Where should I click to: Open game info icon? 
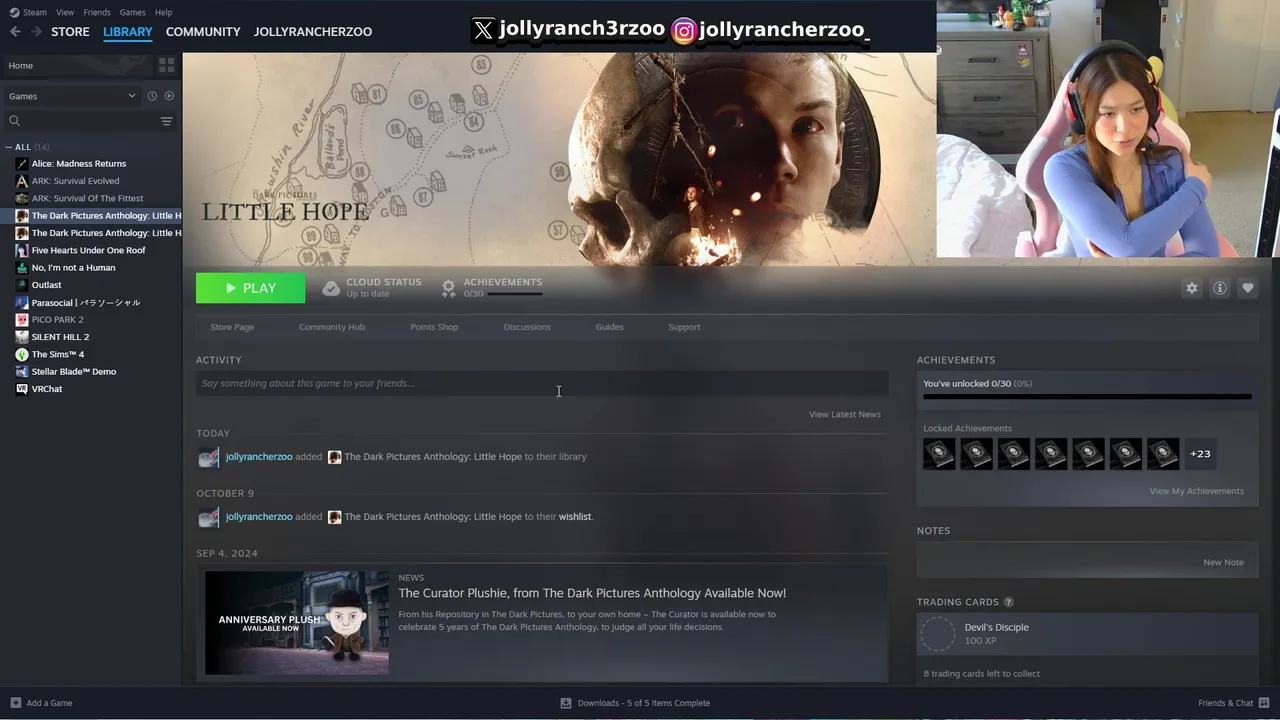pos(1220,288)
